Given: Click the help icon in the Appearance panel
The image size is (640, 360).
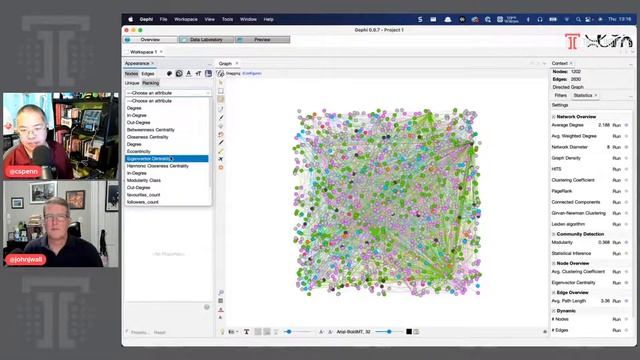Looking at the screenshot, I should pos(207,307).
